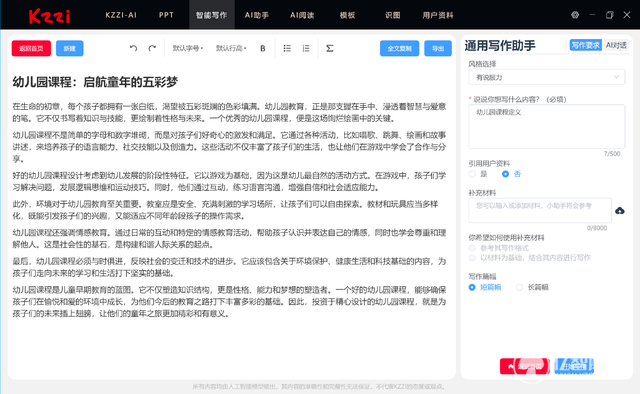
Task: Switch to the AI阅读 top navigation tab
Action: point(302,15)
